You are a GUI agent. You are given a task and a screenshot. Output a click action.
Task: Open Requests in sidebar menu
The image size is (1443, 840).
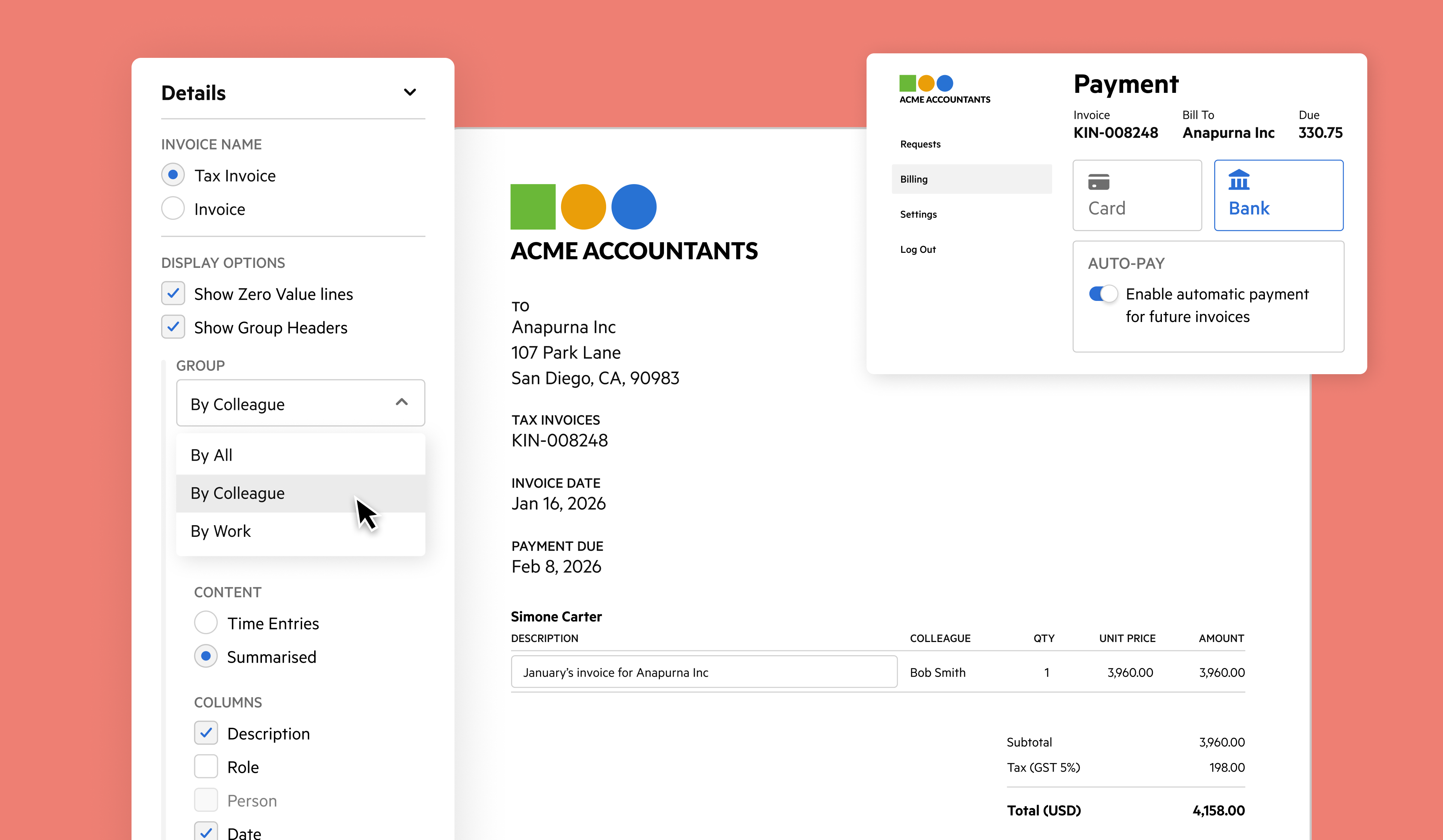pyautogui.click(x=920, y=144)
